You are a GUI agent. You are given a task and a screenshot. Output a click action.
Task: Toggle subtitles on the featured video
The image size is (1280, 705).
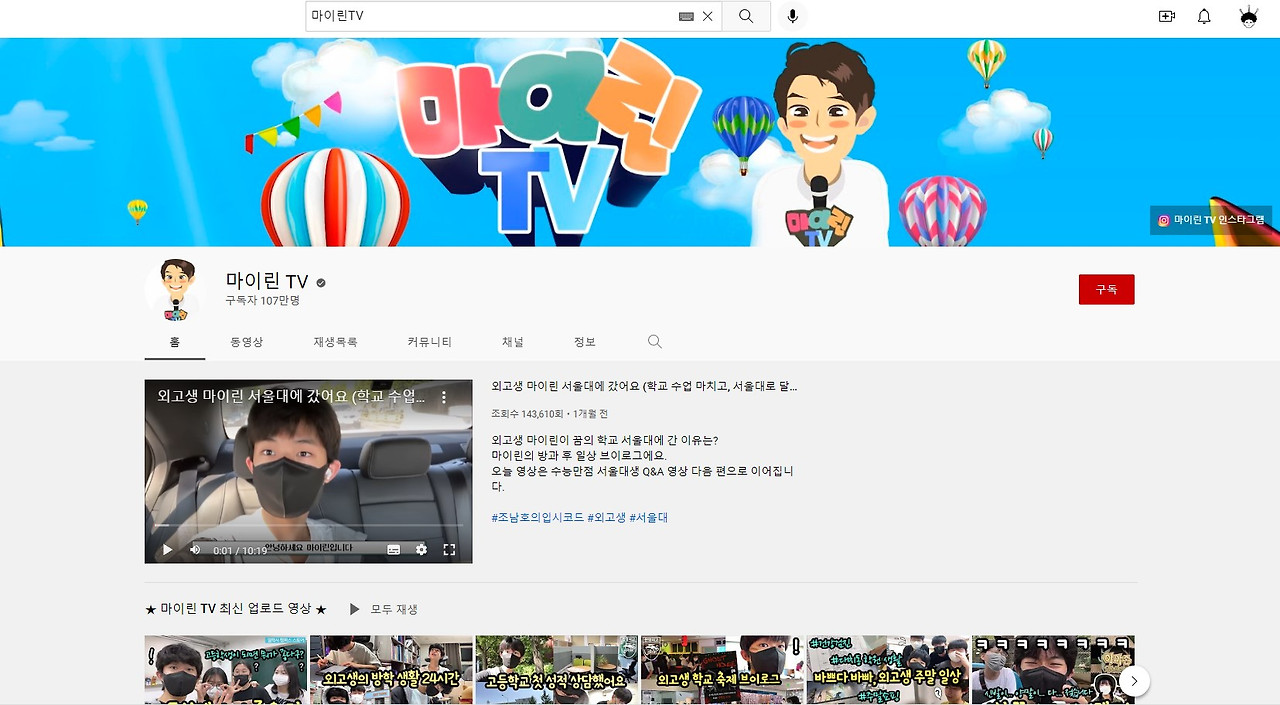click(x=393, y=550)
